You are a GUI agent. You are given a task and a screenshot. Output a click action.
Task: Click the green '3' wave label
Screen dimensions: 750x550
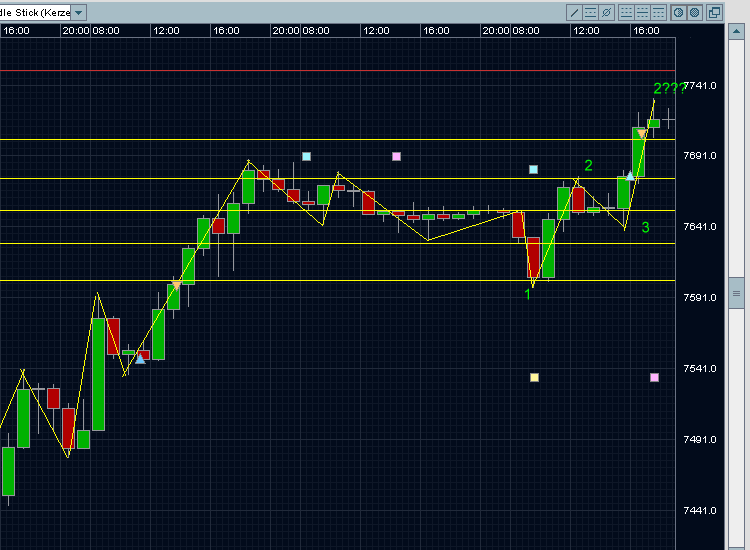(x=645, y=227)
